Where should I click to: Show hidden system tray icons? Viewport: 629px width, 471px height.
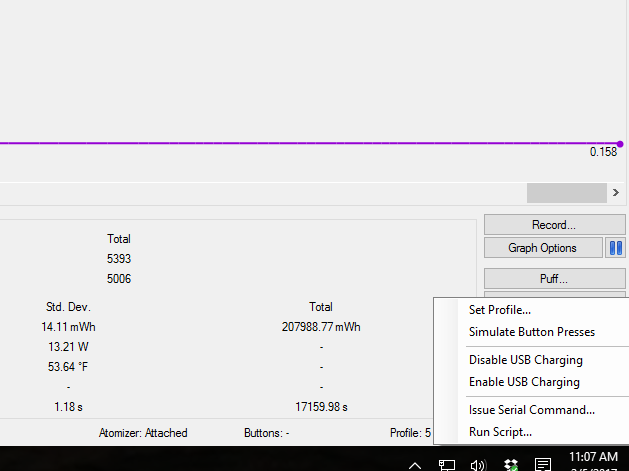(414, 464)
